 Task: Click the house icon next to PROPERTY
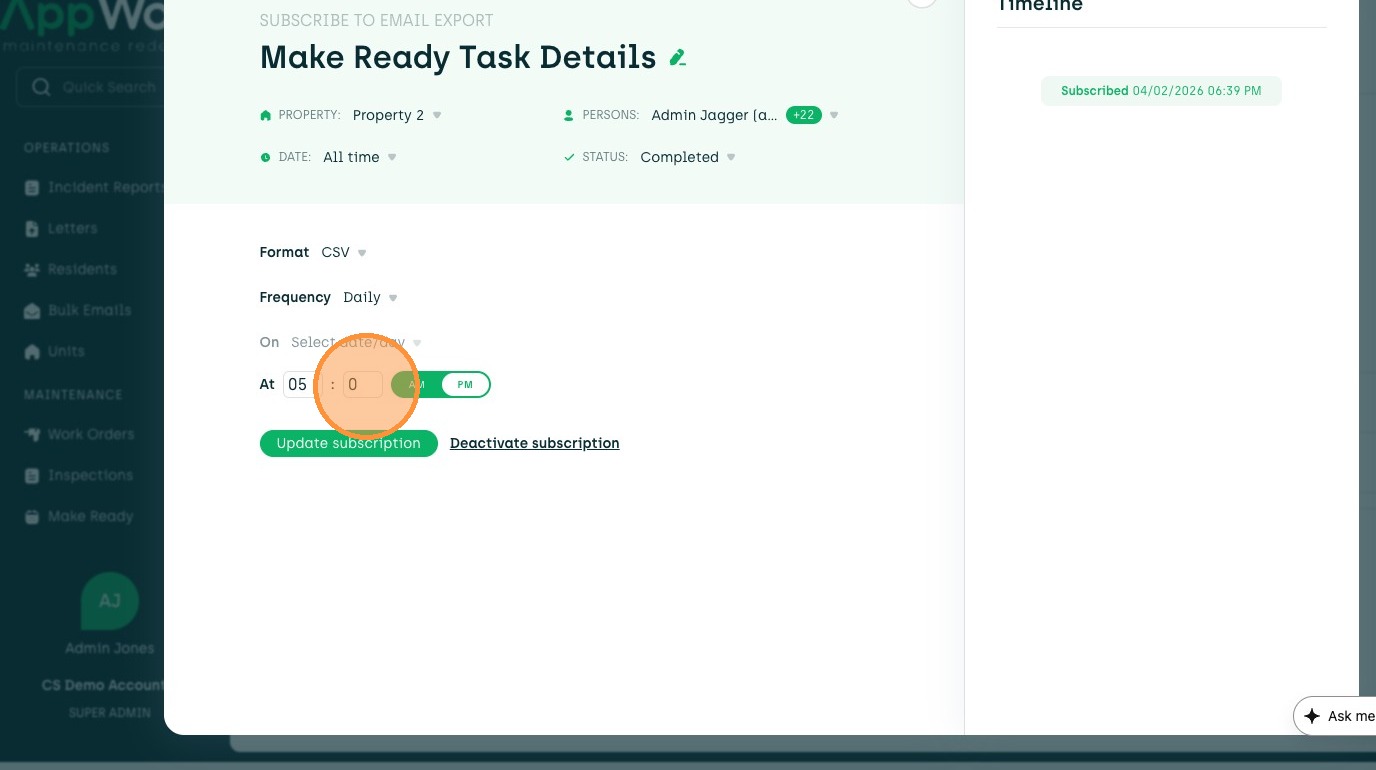(x=265, y=116)
